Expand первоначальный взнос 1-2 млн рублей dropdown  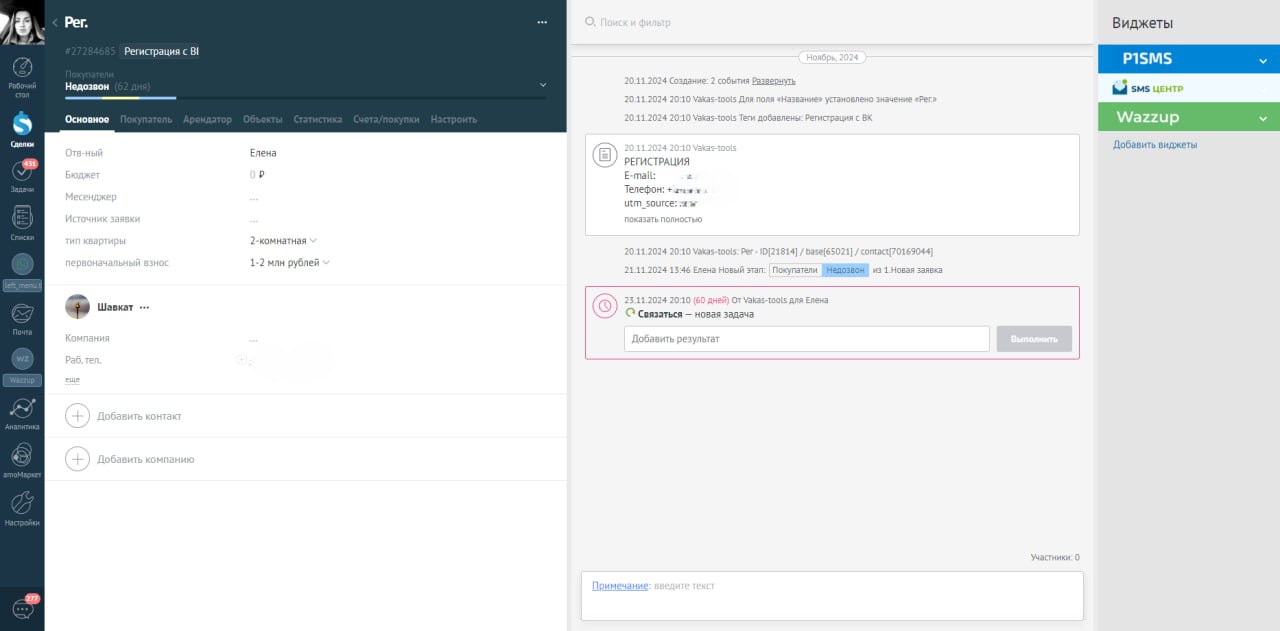click(x=289, y=263)
